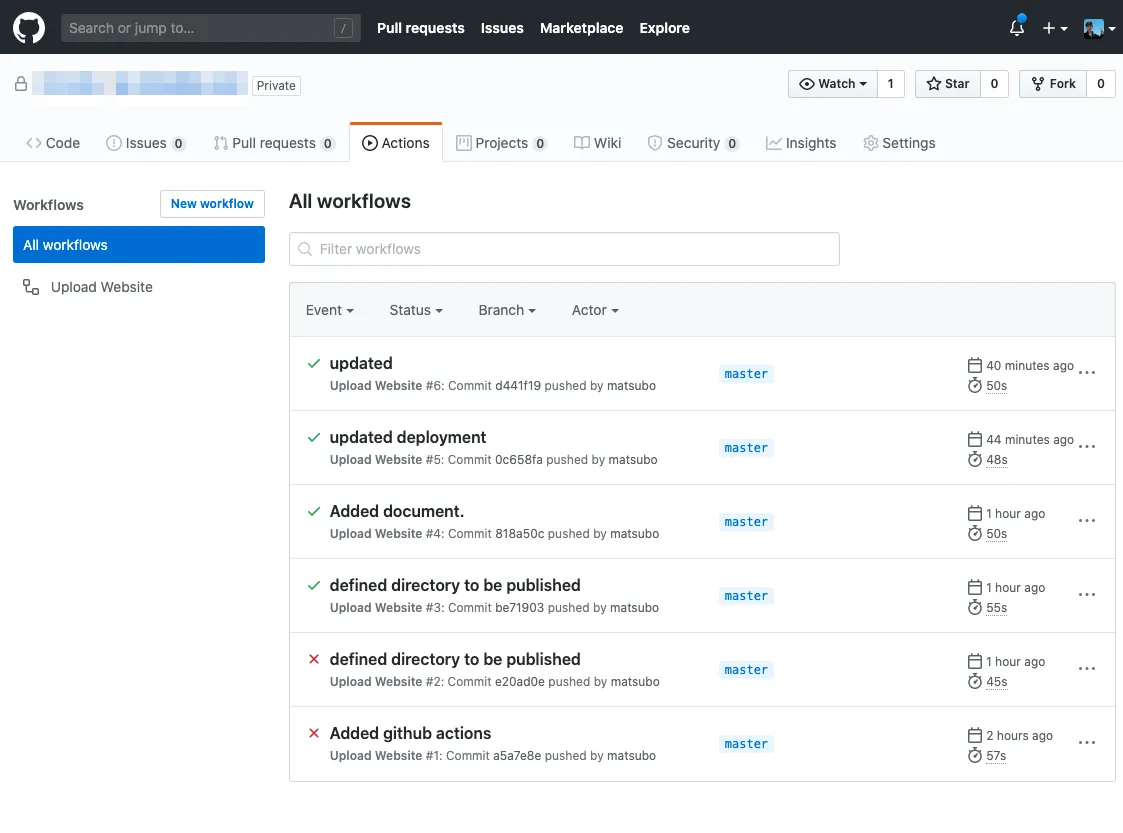Star this repository
Screen dimensions: 1123x833
pyautogui.click(x=947, y=84)
